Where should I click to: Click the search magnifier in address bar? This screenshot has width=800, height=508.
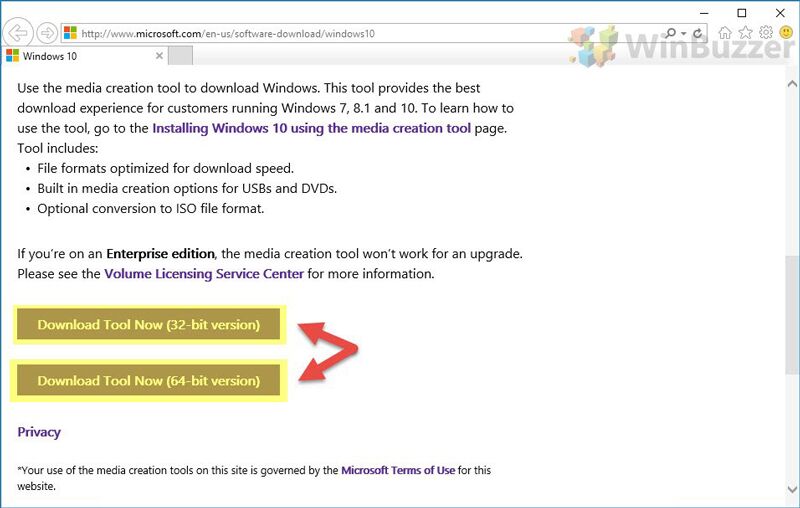(671, 33)
